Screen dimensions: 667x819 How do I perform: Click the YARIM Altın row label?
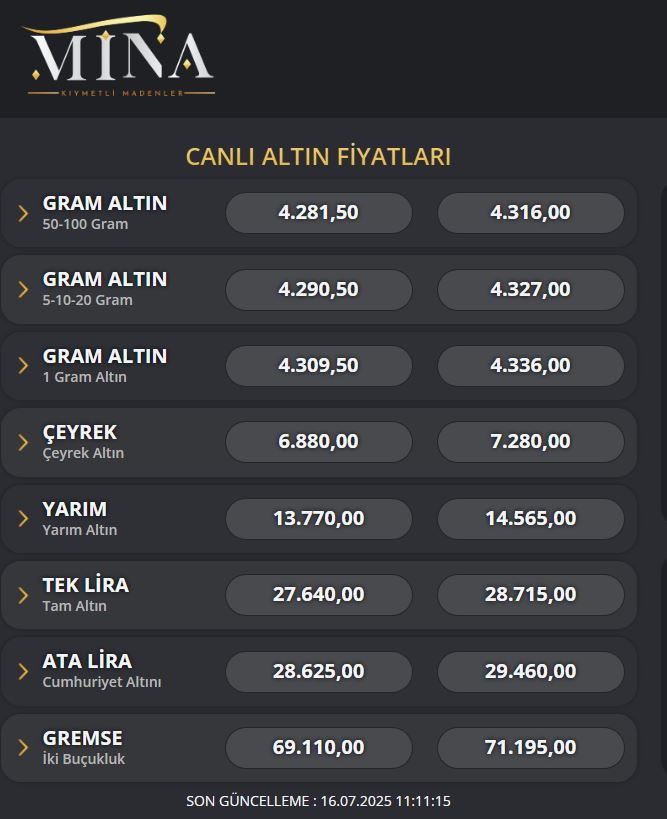(x=80, y=518)
